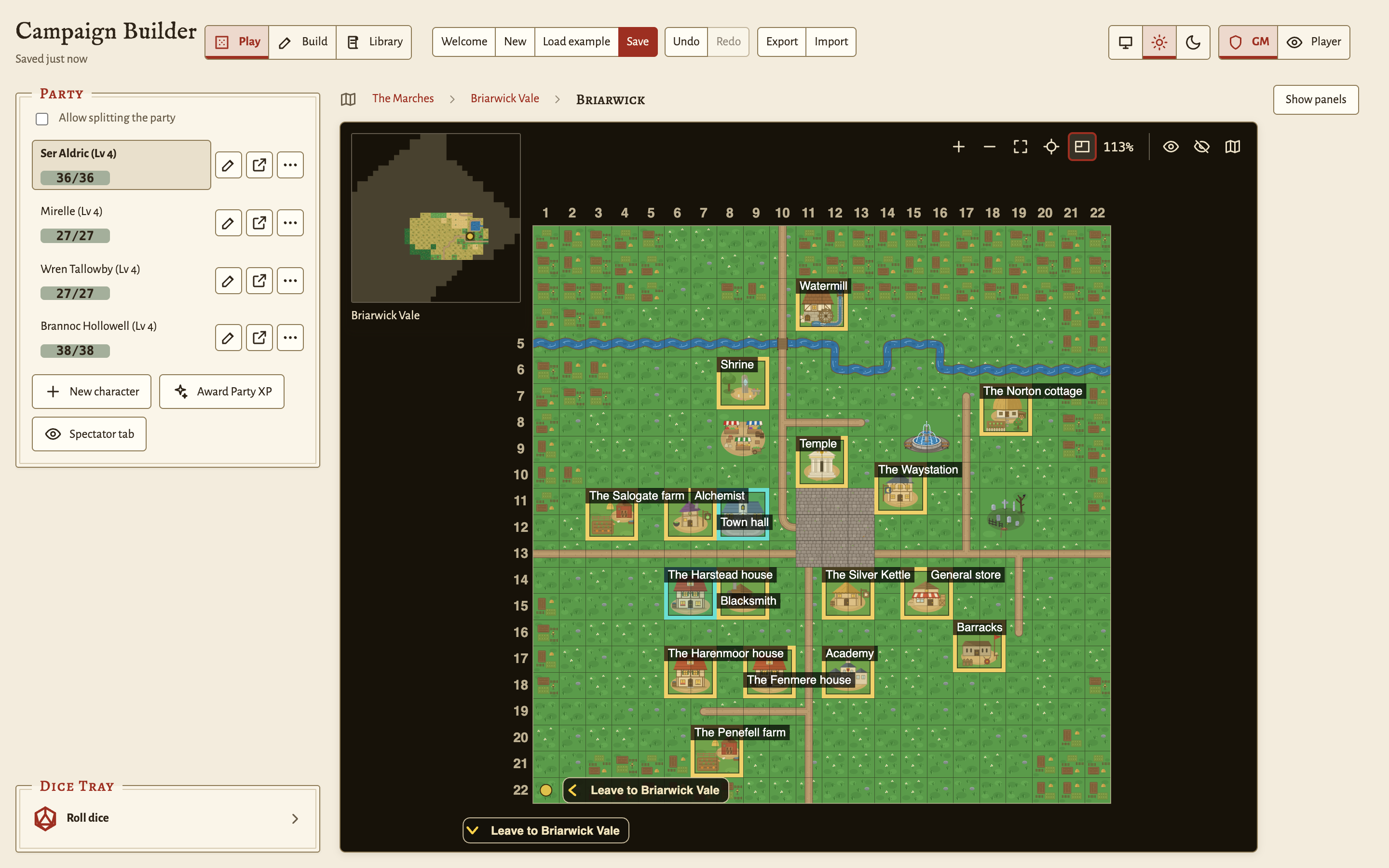
Task: Open Ser Aldric's sheet in new window
Action: [x=259, y=165]
